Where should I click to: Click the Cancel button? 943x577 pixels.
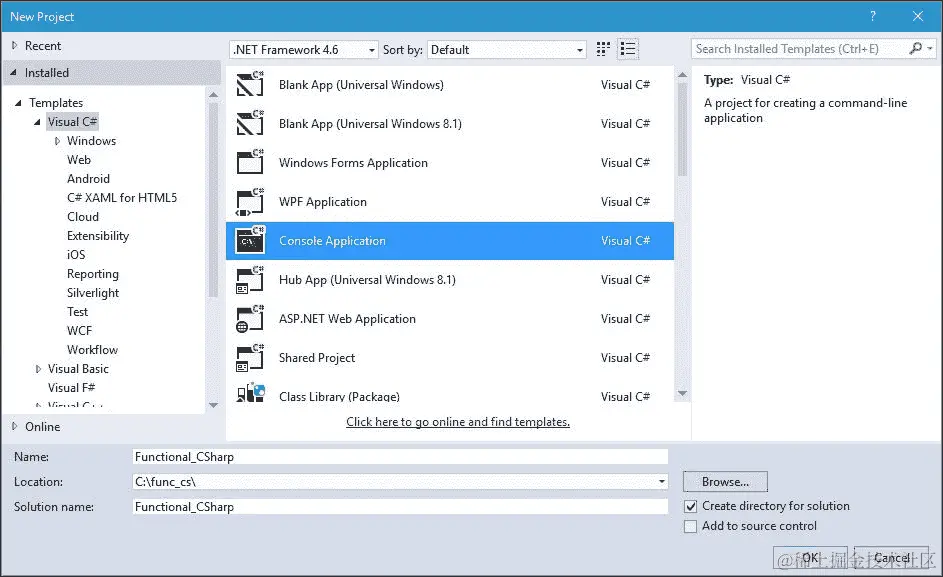[x=891, y=558]
